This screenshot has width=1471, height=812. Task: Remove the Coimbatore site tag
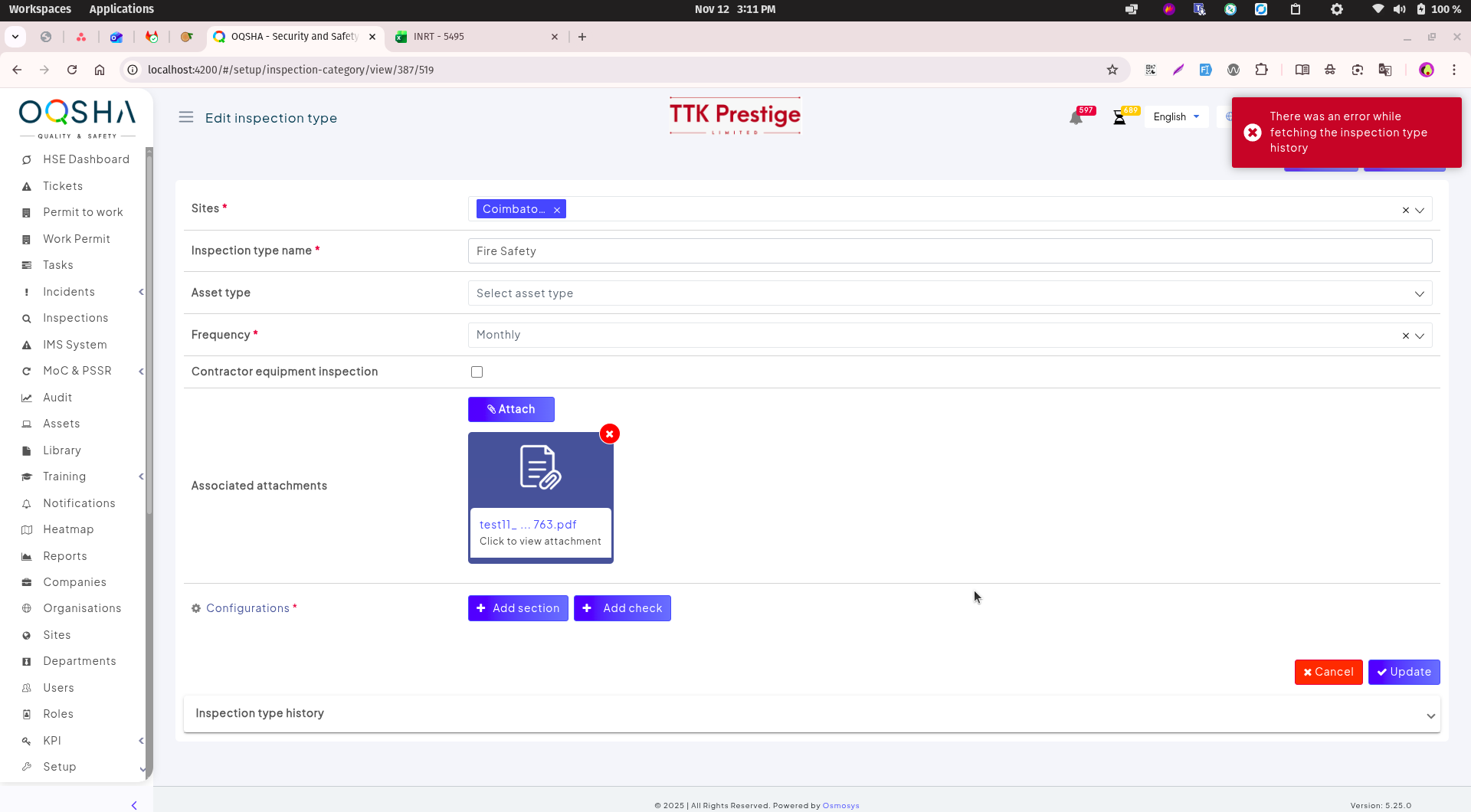coord(557,210)
